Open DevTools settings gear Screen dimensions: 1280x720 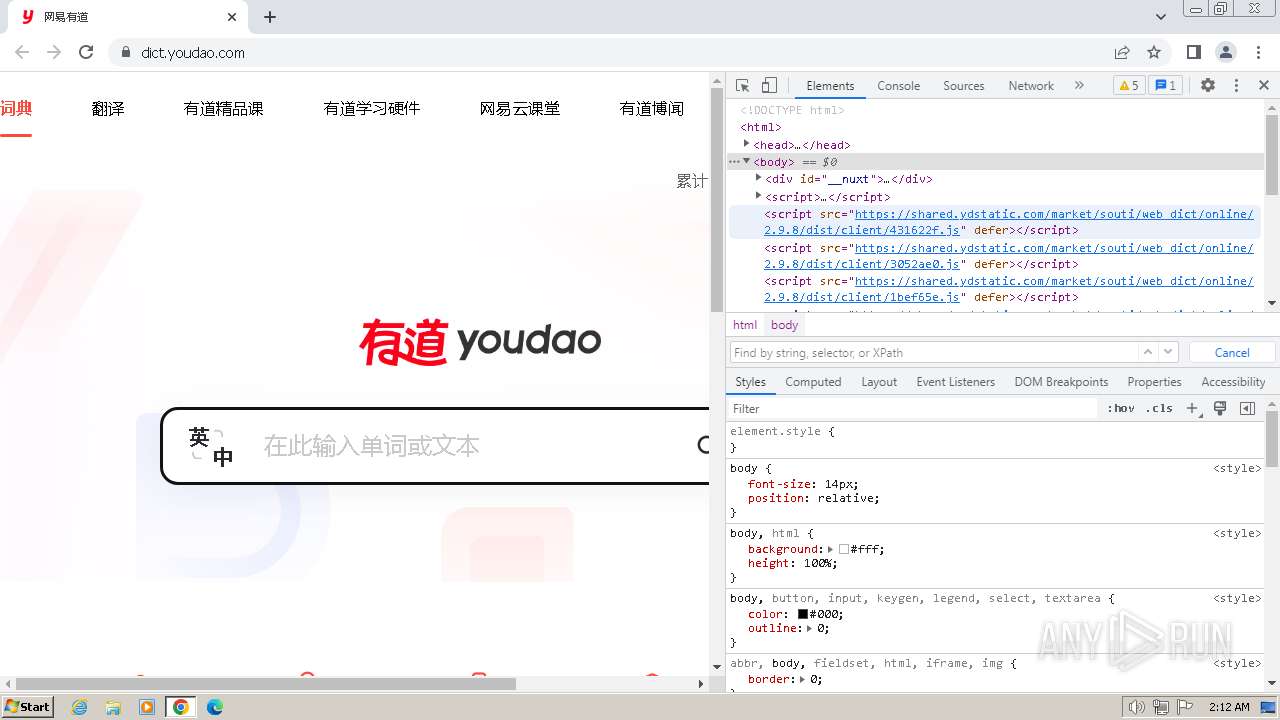point(1208,86)
